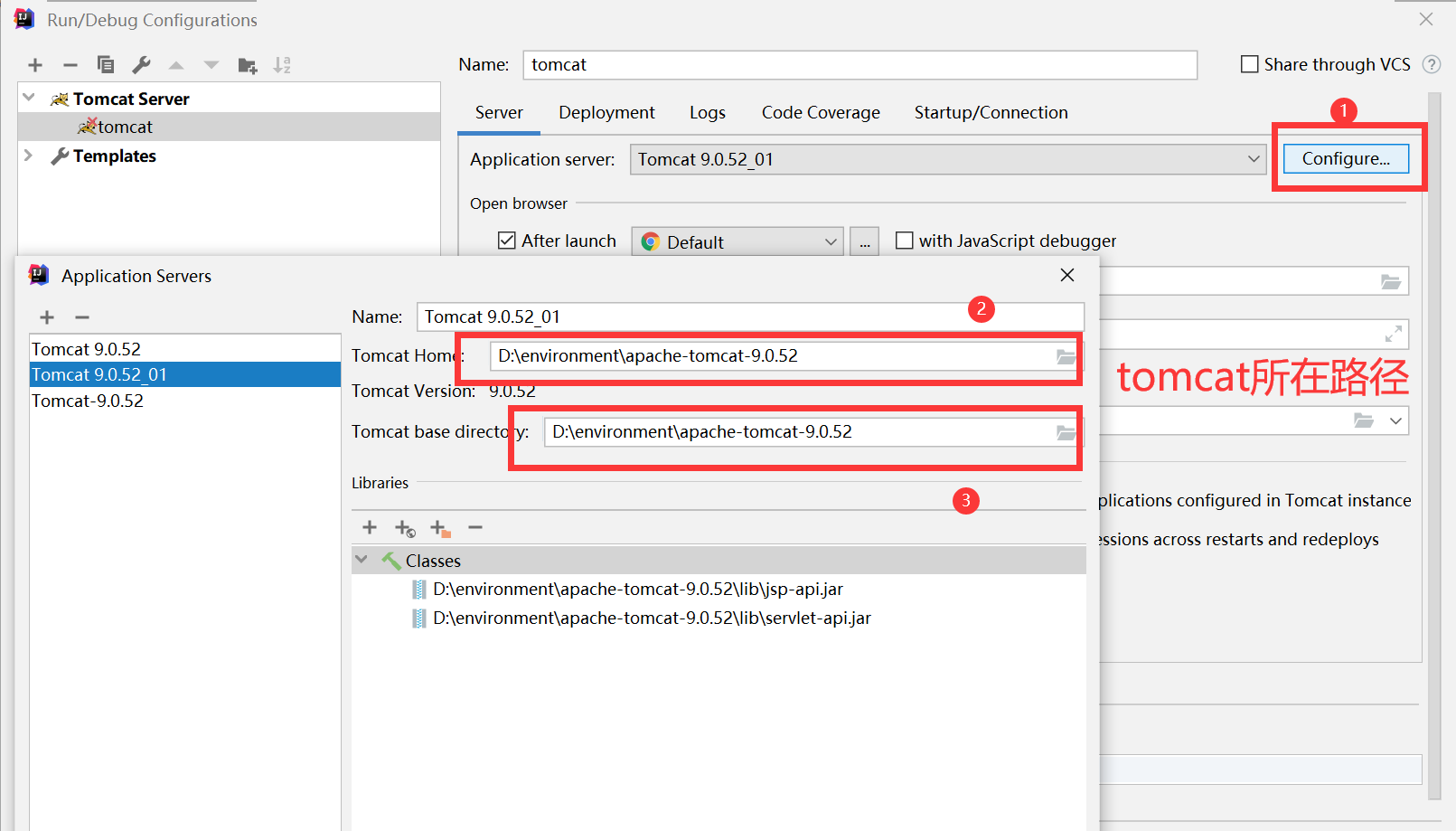Copy configuration using the duplicate icon

coord(106,65)
